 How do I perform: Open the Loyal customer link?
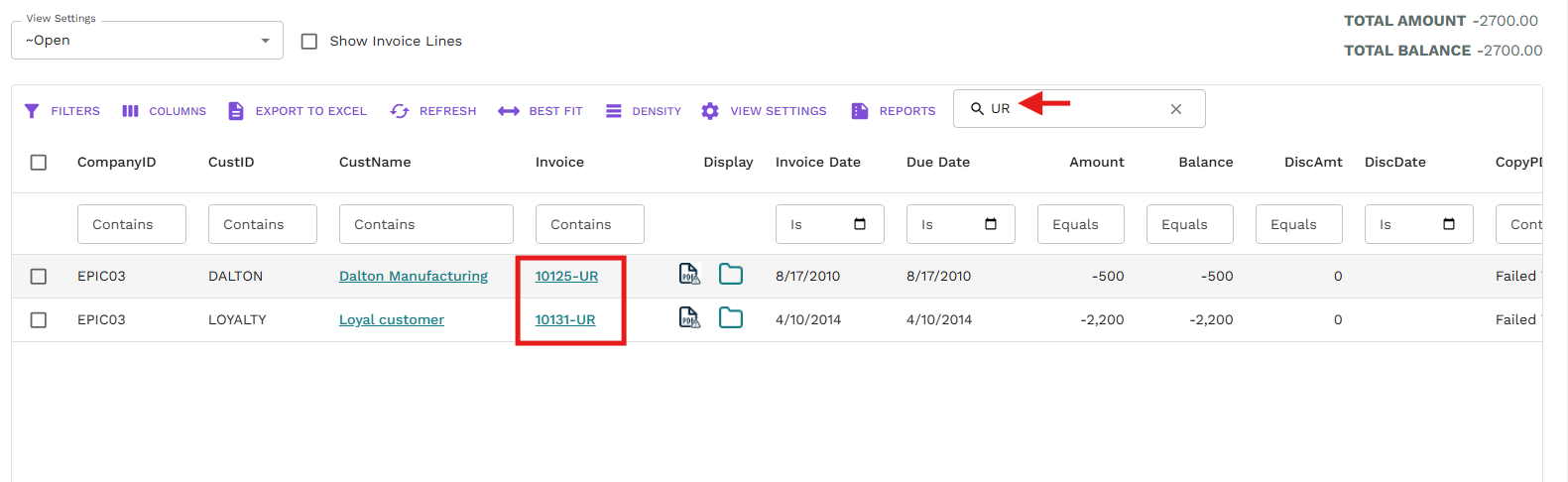click(392, 320)
